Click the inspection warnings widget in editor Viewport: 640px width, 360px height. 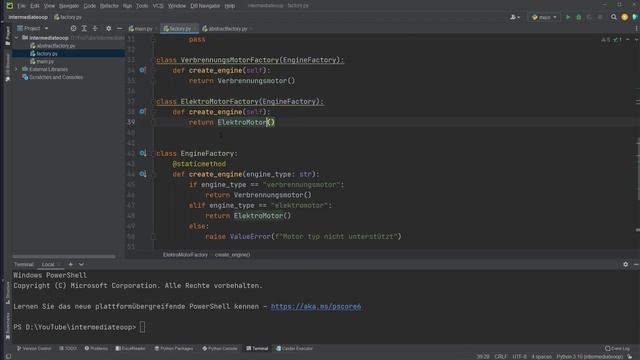(611, 40)
